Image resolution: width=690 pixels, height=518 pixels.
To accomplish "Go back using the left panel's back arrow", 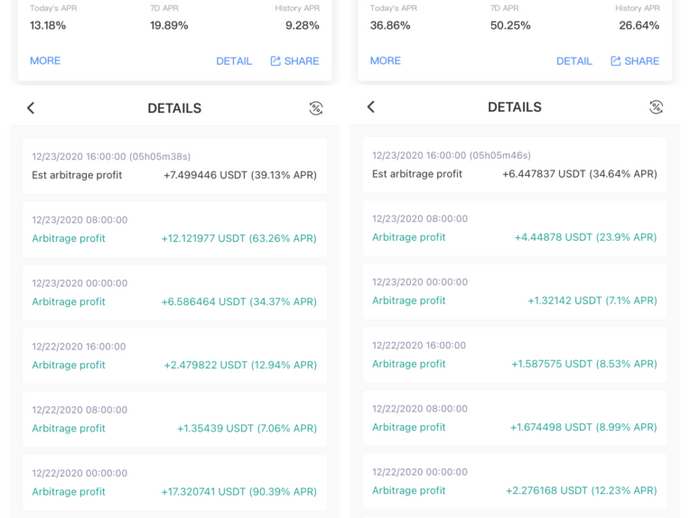I will (31, 108).
